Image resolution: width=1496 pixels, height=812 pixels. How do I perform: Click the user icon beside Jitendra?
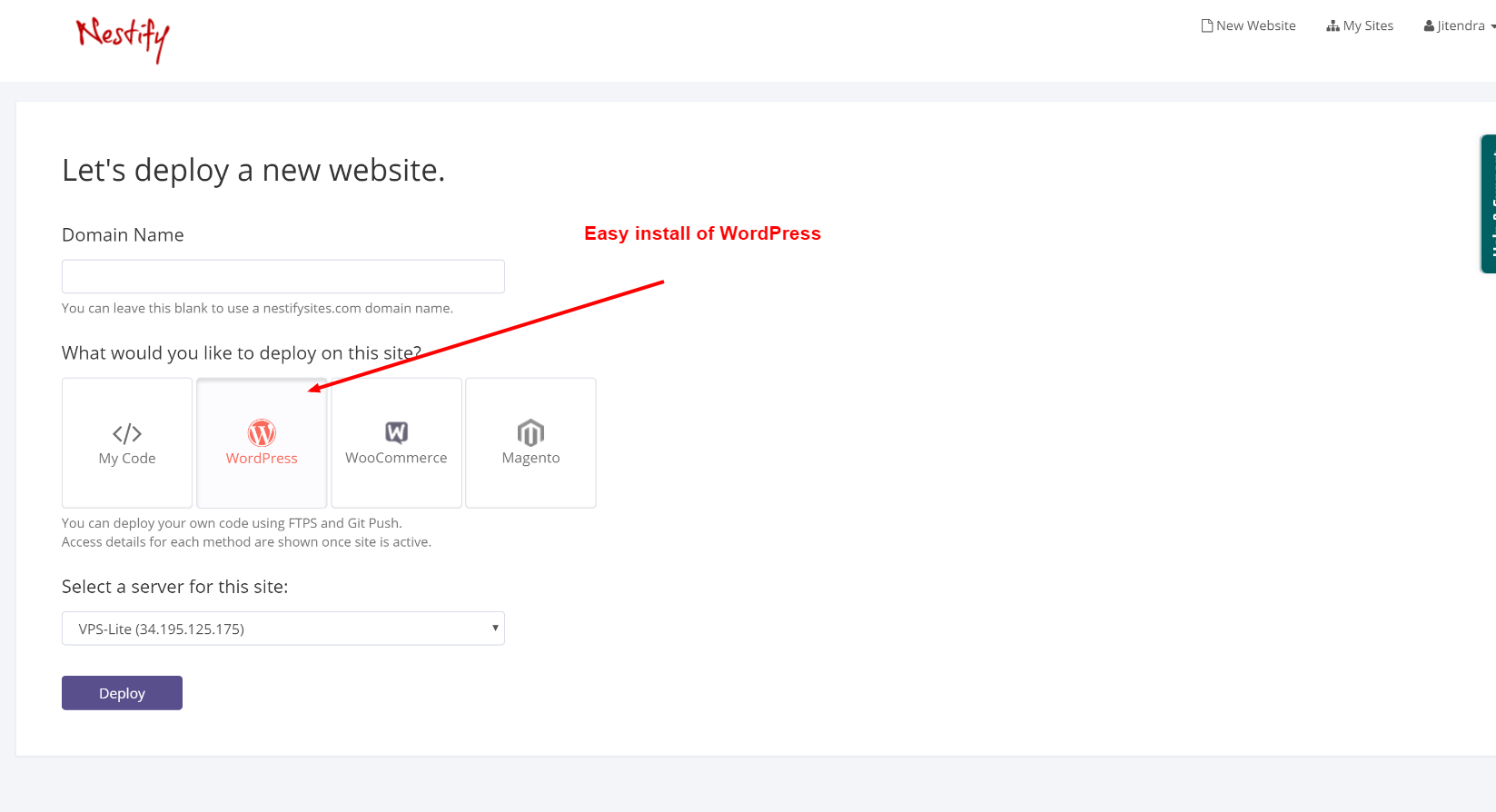tap(1427, 25)
